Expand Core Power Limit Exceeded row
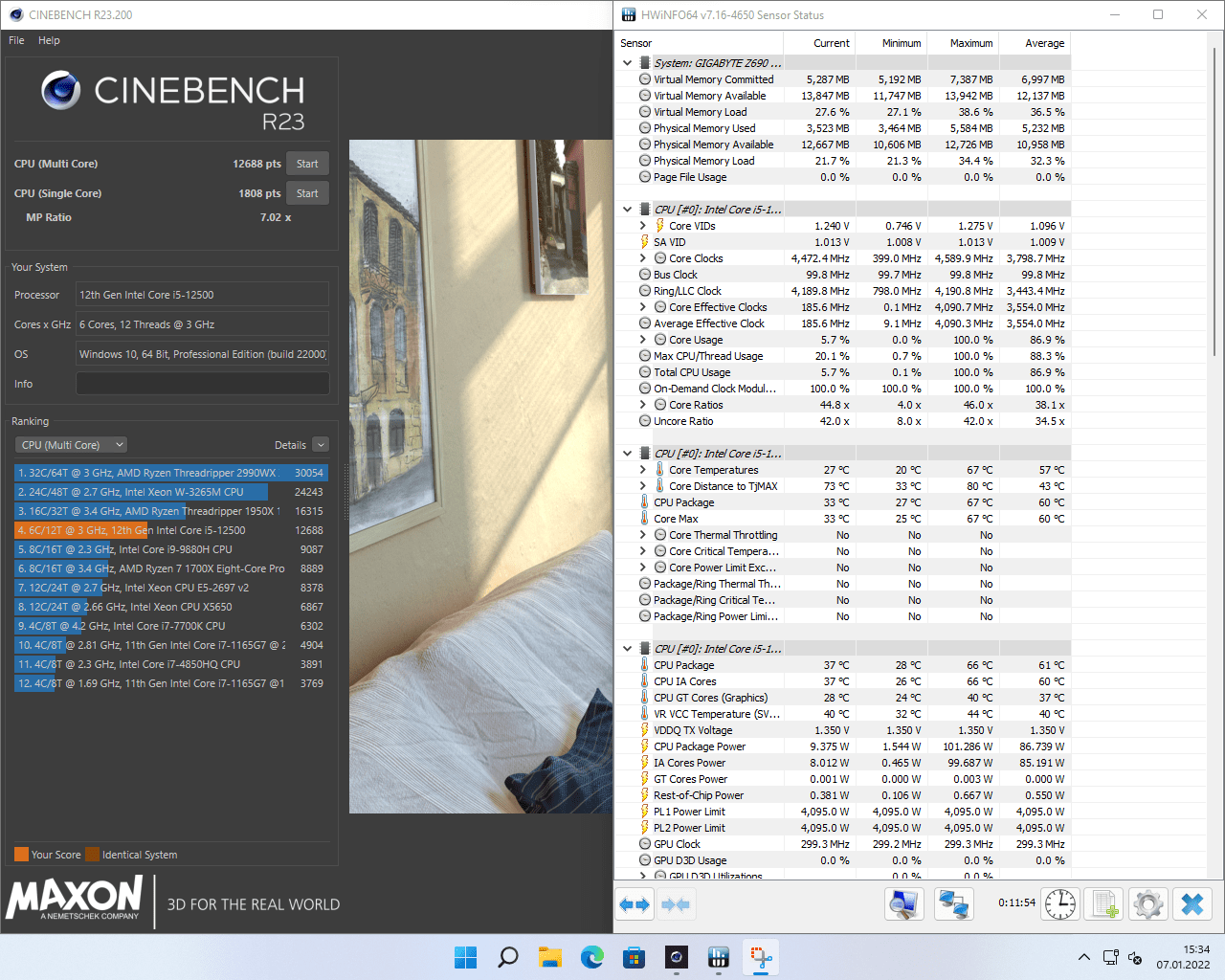1225x980 pixels. pos(643,568)
